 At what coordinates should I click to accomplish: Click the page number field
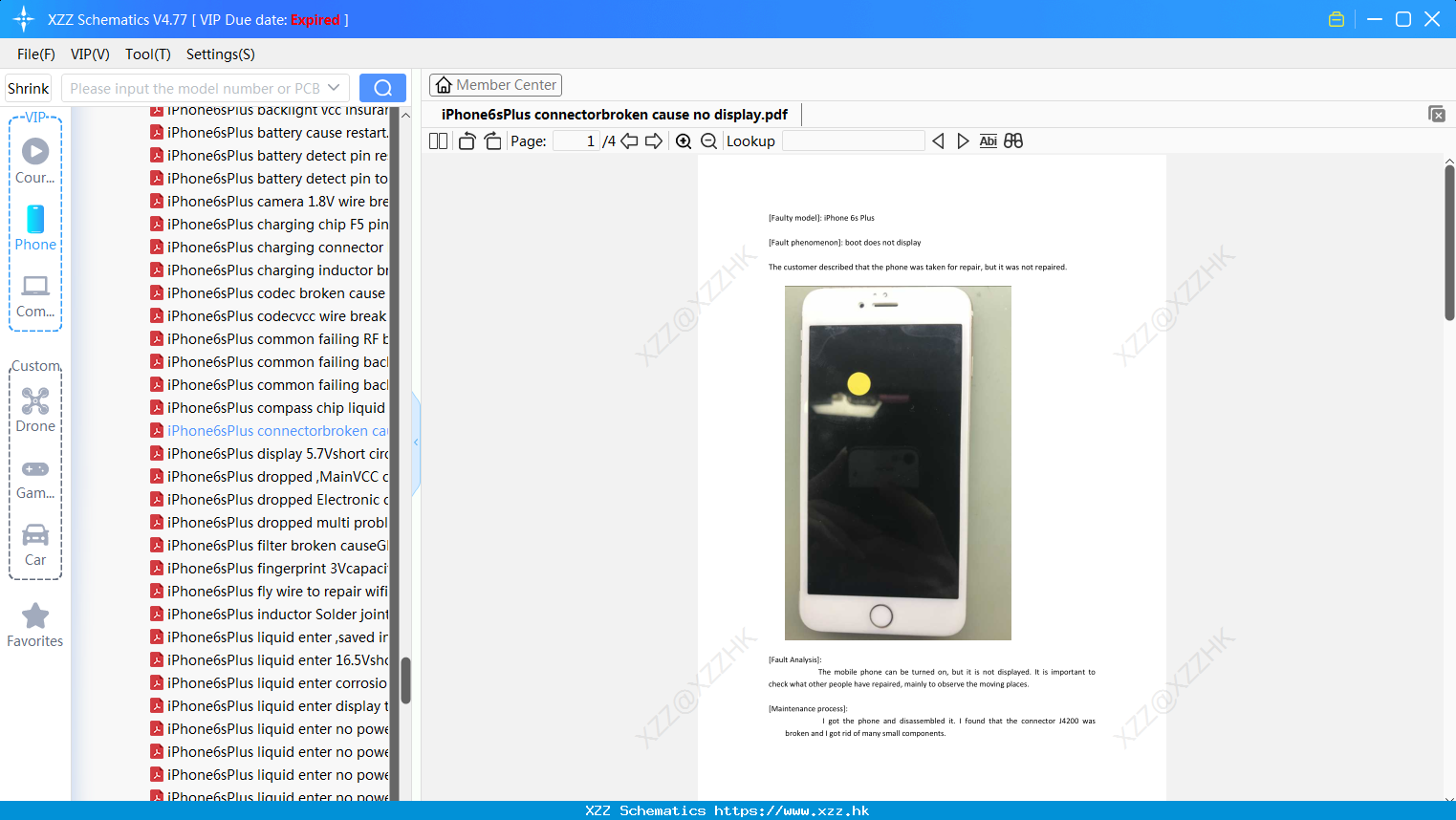coord(576,141)
